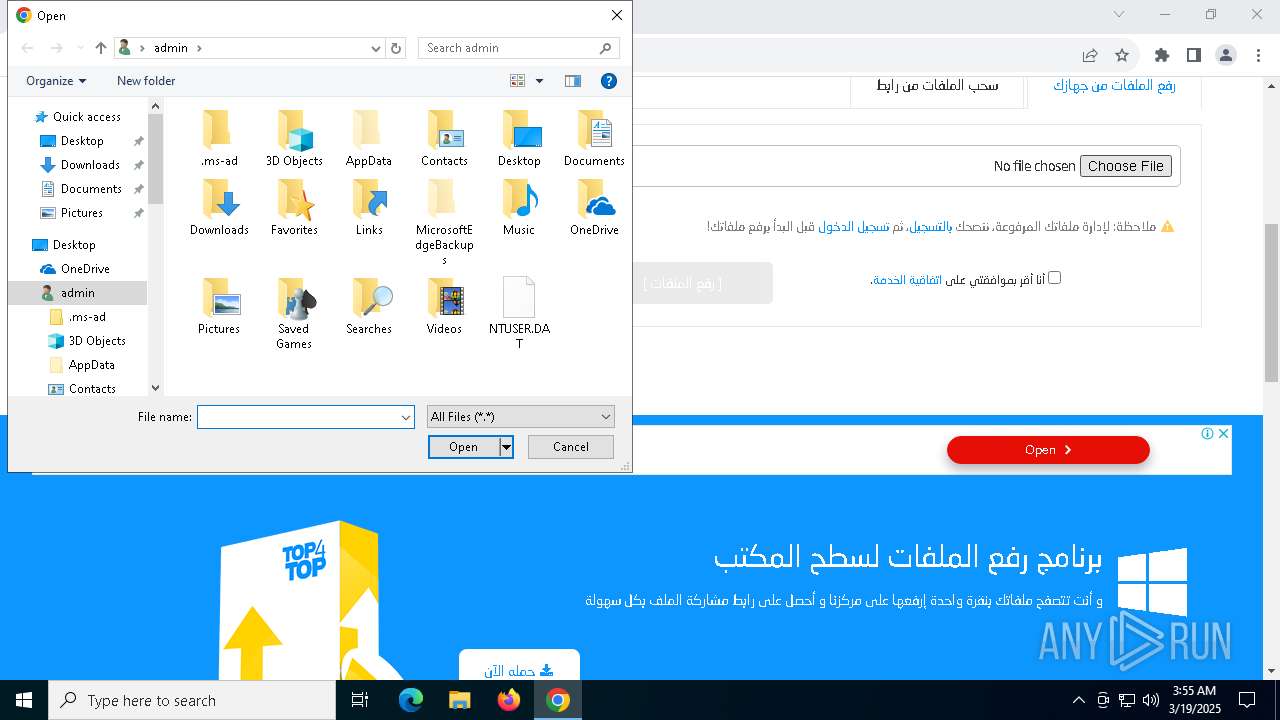Switch to the 'رفع الملفات من جهازك' tab
Screen dimensions: 1280x720
coord(1114,86)
